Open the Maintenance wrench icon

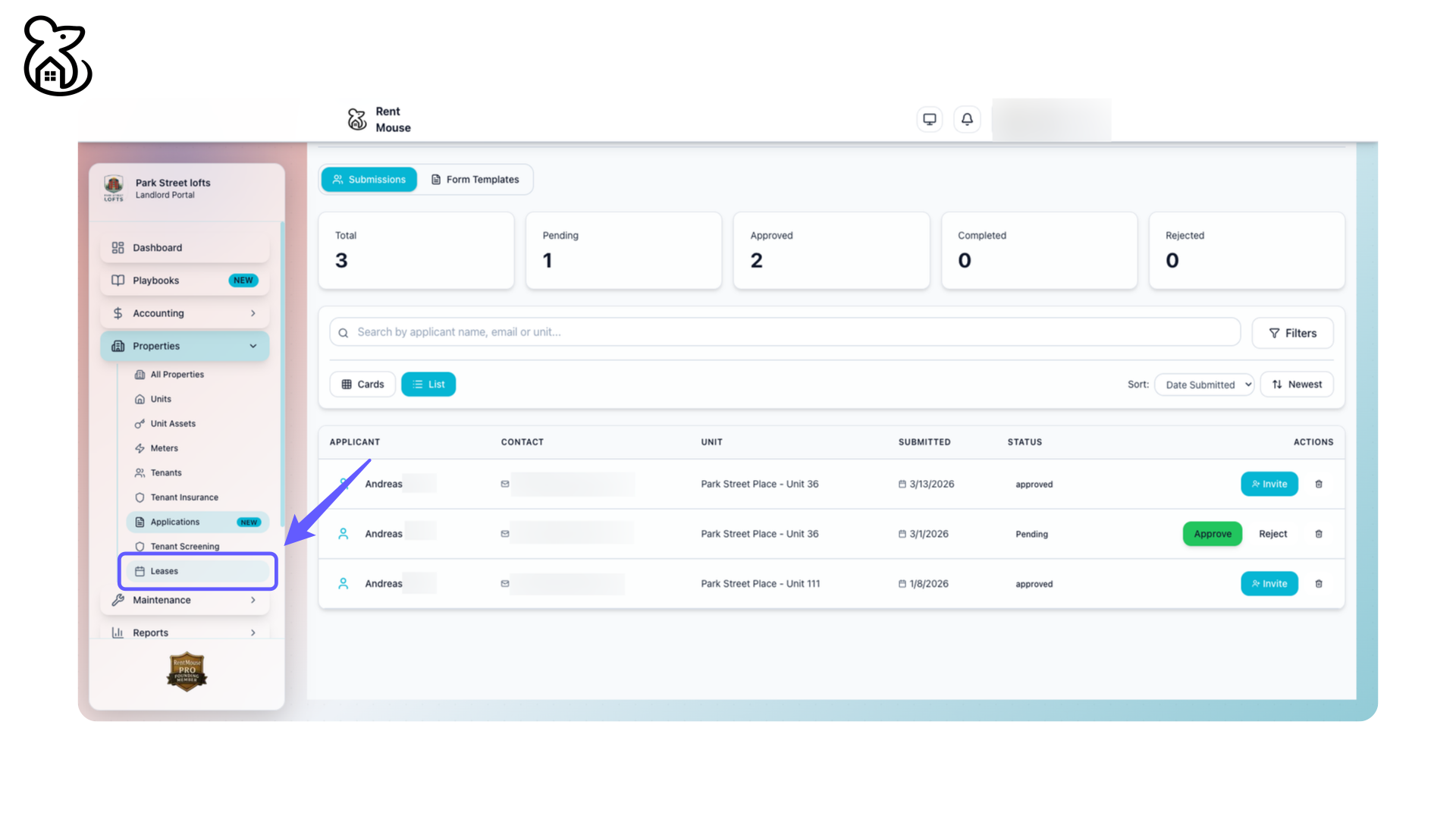[118, 600]
